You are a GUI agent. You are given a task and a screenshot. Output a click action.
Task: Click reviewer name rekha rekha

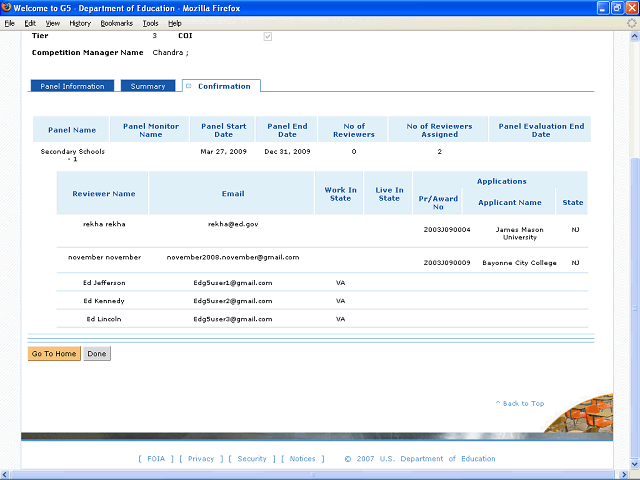point(104,224)
